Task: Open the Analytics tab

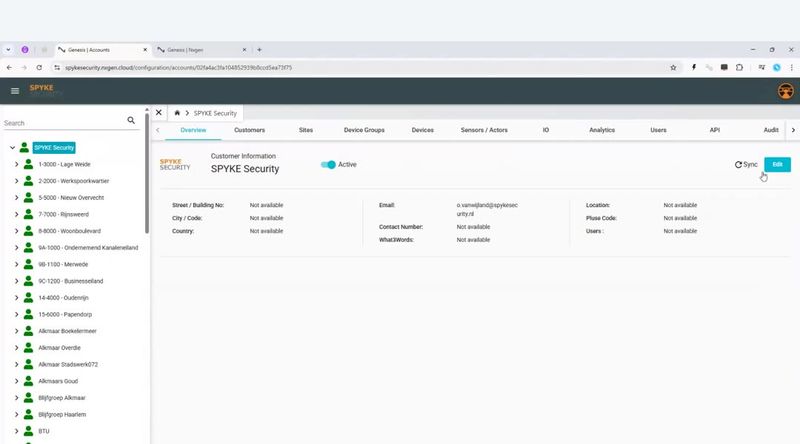Action: click(x=602, y=130)
